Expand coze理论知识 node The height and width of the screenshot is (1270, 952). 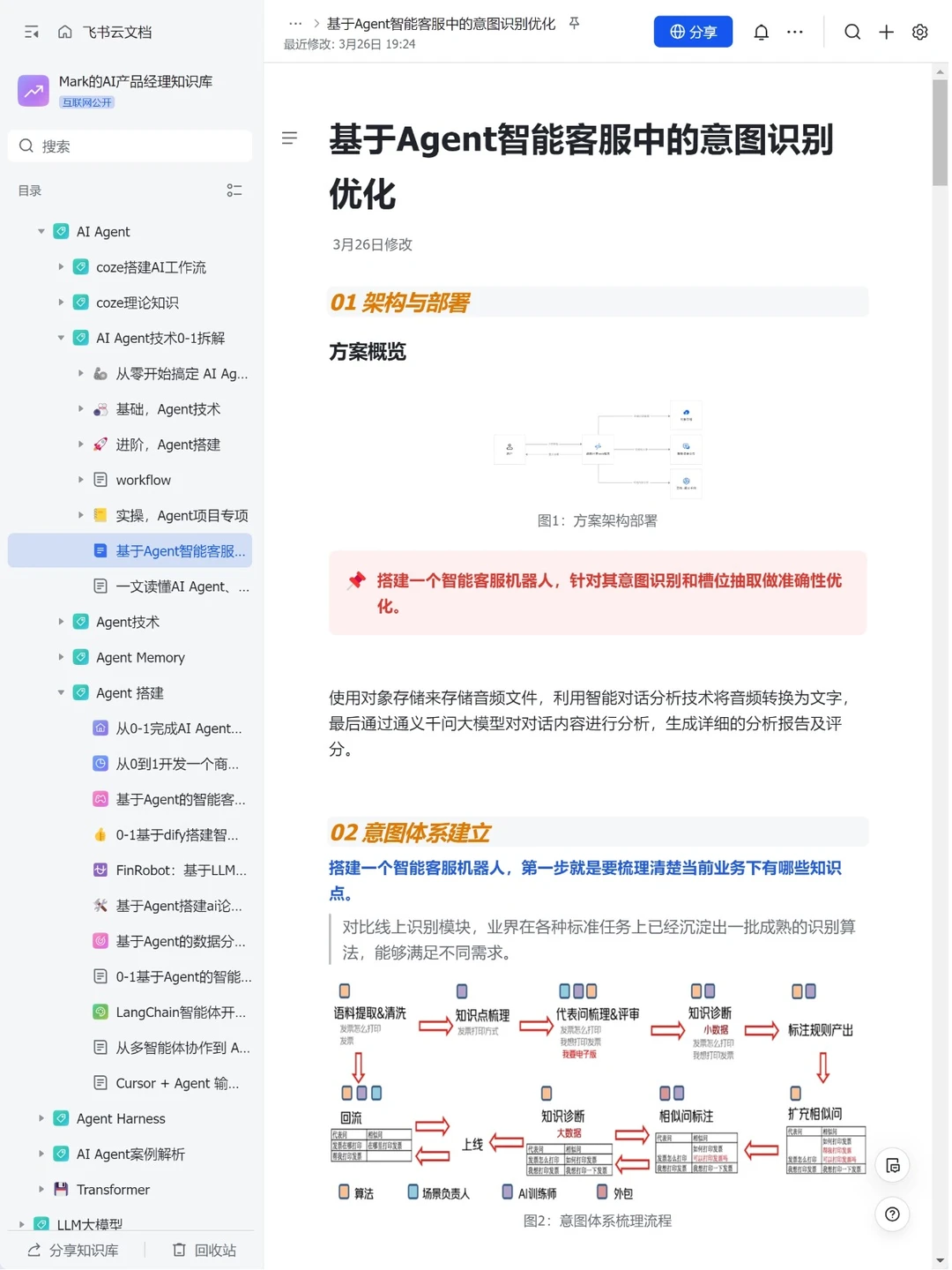pos(61,303)
